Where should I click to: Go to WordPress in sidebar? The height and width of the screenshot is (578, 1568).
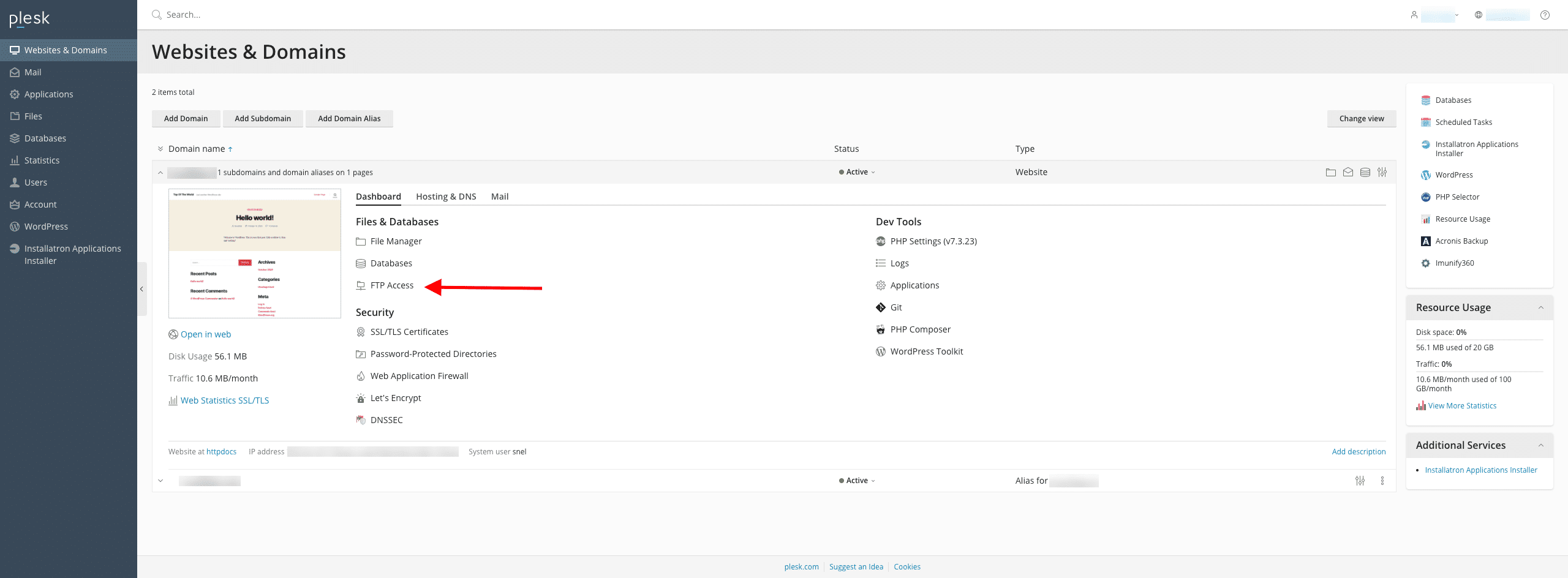pos(69,227)
